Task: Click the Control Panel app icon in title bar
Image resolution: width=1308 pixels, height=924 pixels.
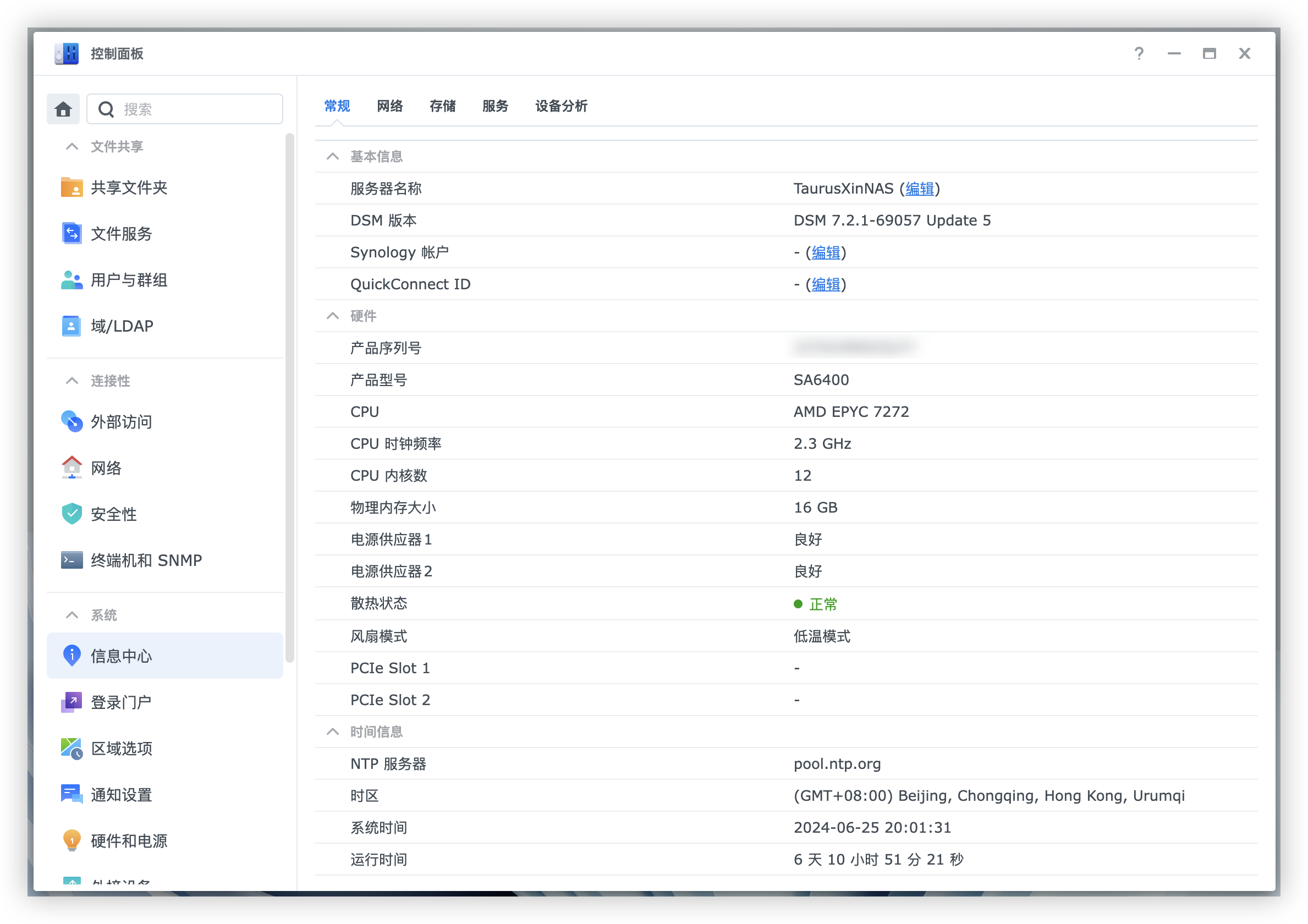Action: [67, 53]
